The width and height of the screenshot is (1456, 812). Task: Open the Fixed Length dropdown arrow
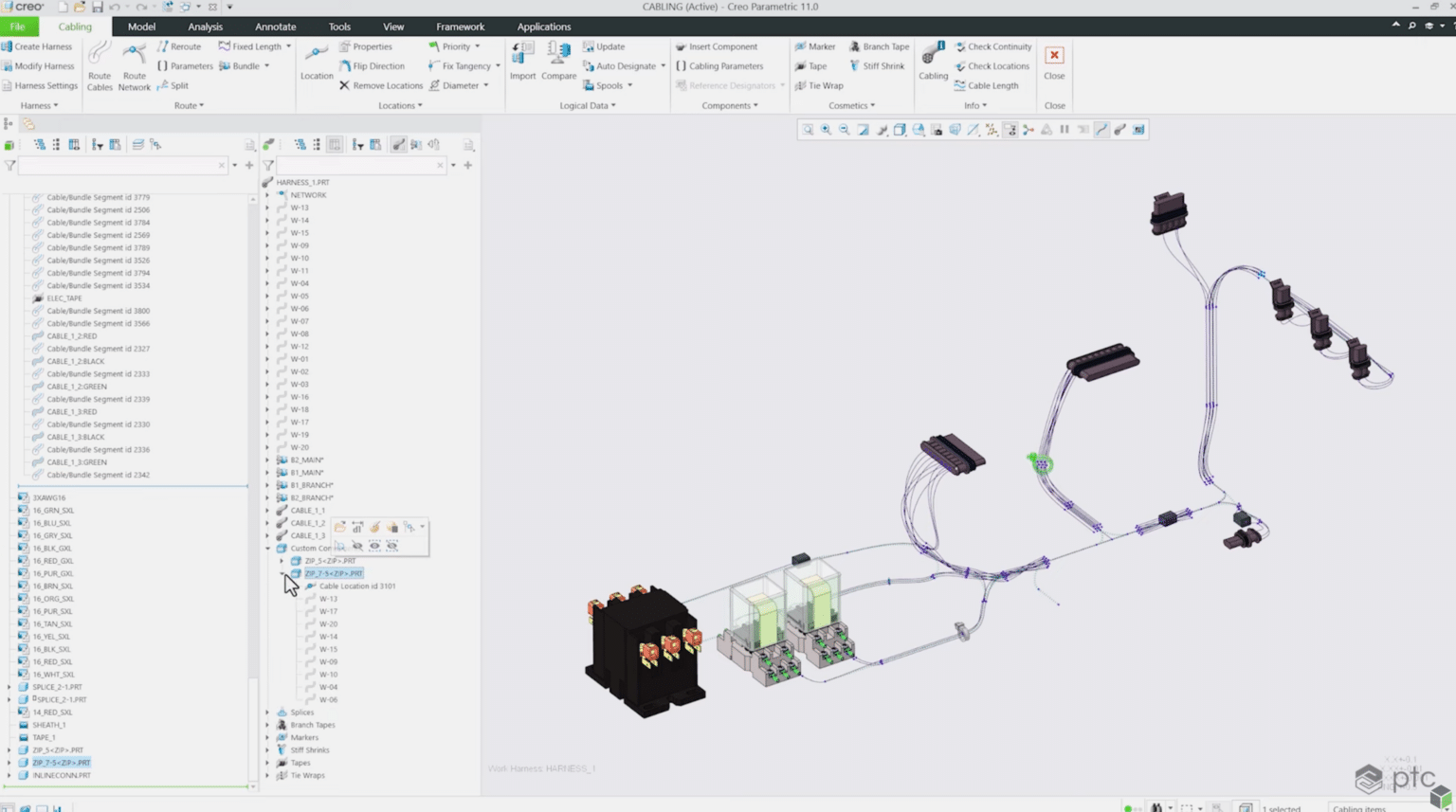[289, 46]
